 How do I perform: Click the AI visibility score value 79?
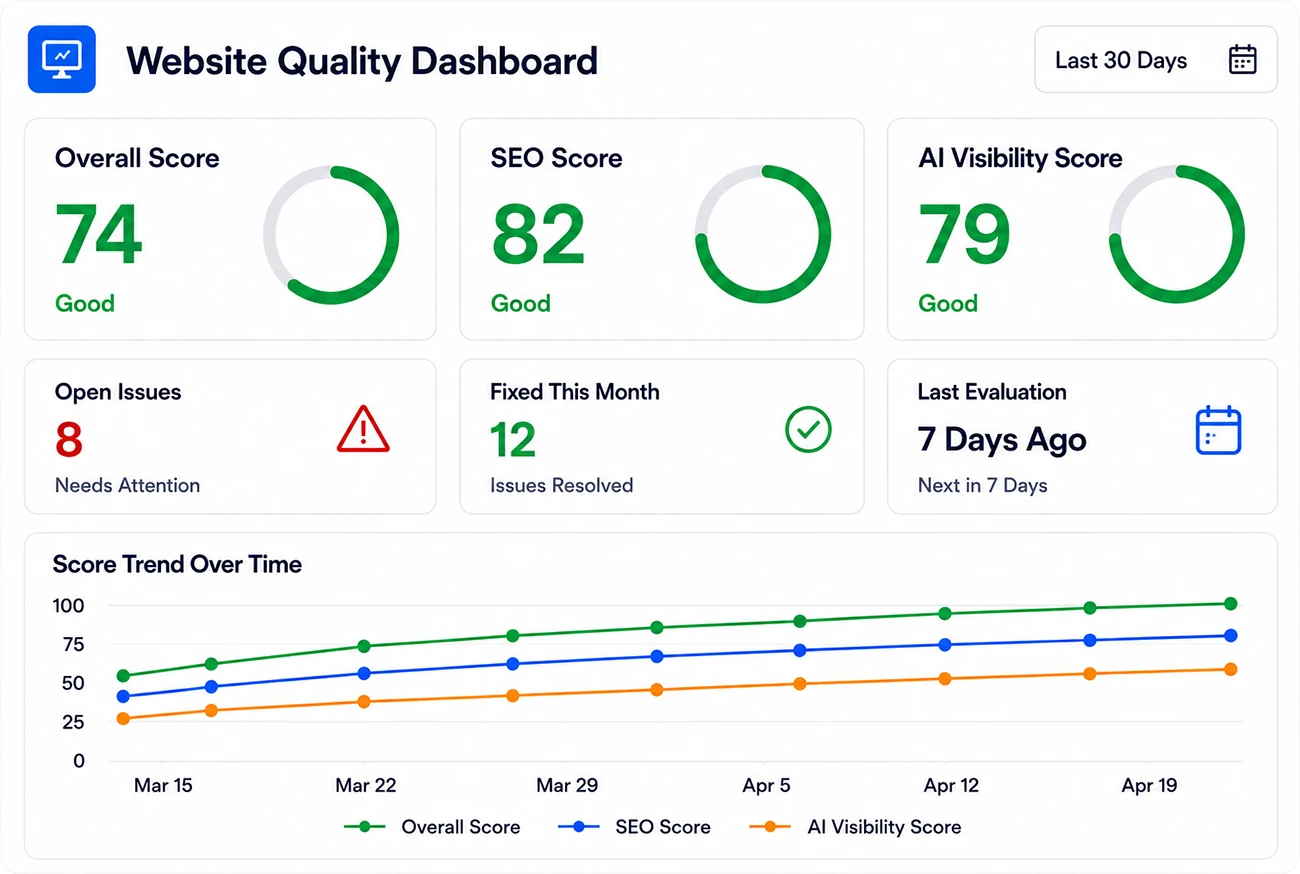(965, 235)
